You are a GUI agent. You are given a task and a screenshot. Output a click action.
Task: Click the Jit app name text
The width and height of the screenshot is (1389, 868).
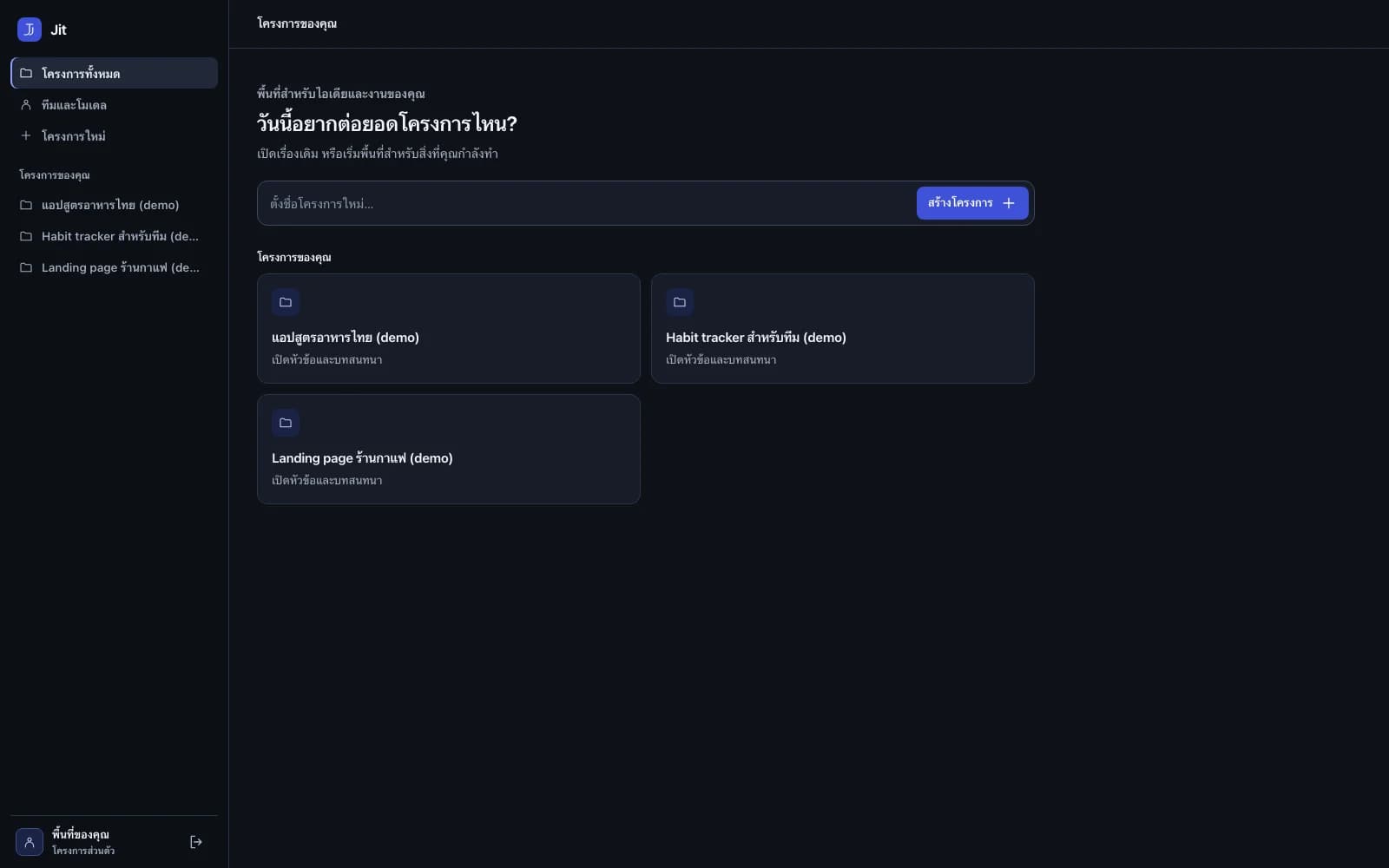pyautogui.click(x=58, y=30)
